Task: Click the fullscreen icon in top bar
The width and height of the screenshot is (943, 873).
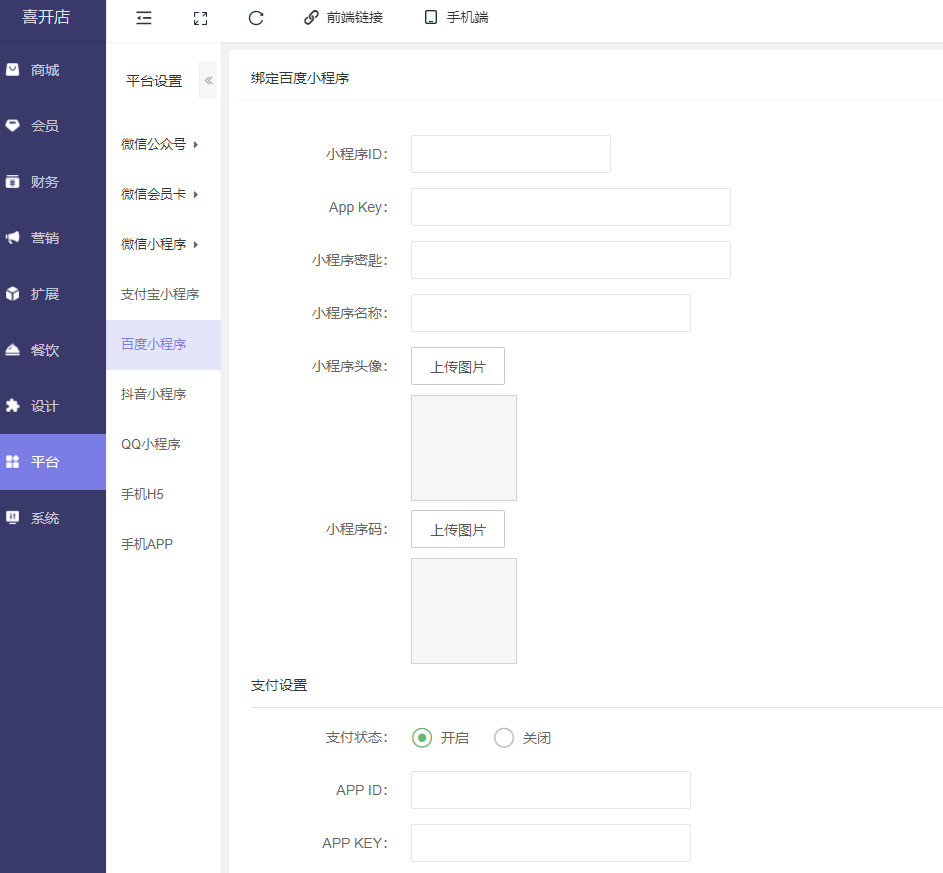Action: pyautogui.click(x=200, y=19)
